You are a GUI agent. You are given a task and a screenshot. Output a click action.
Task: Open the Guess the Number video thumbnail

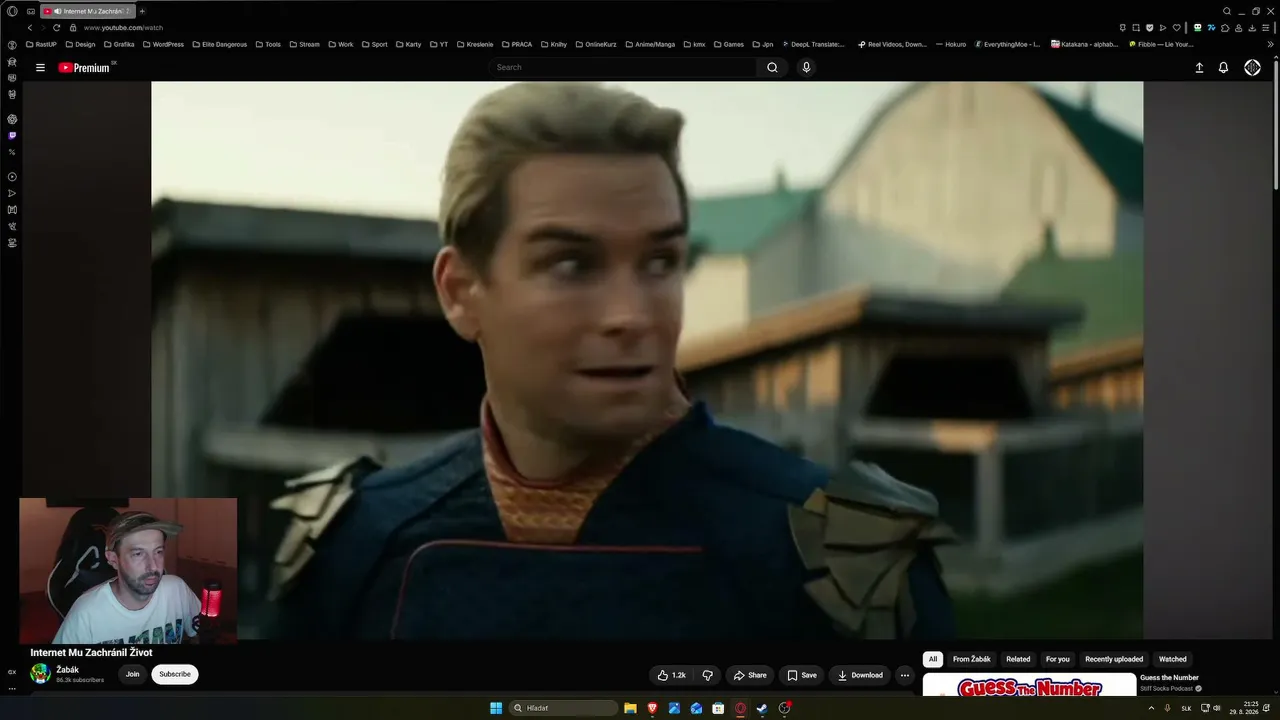[x=1029, y=684]
